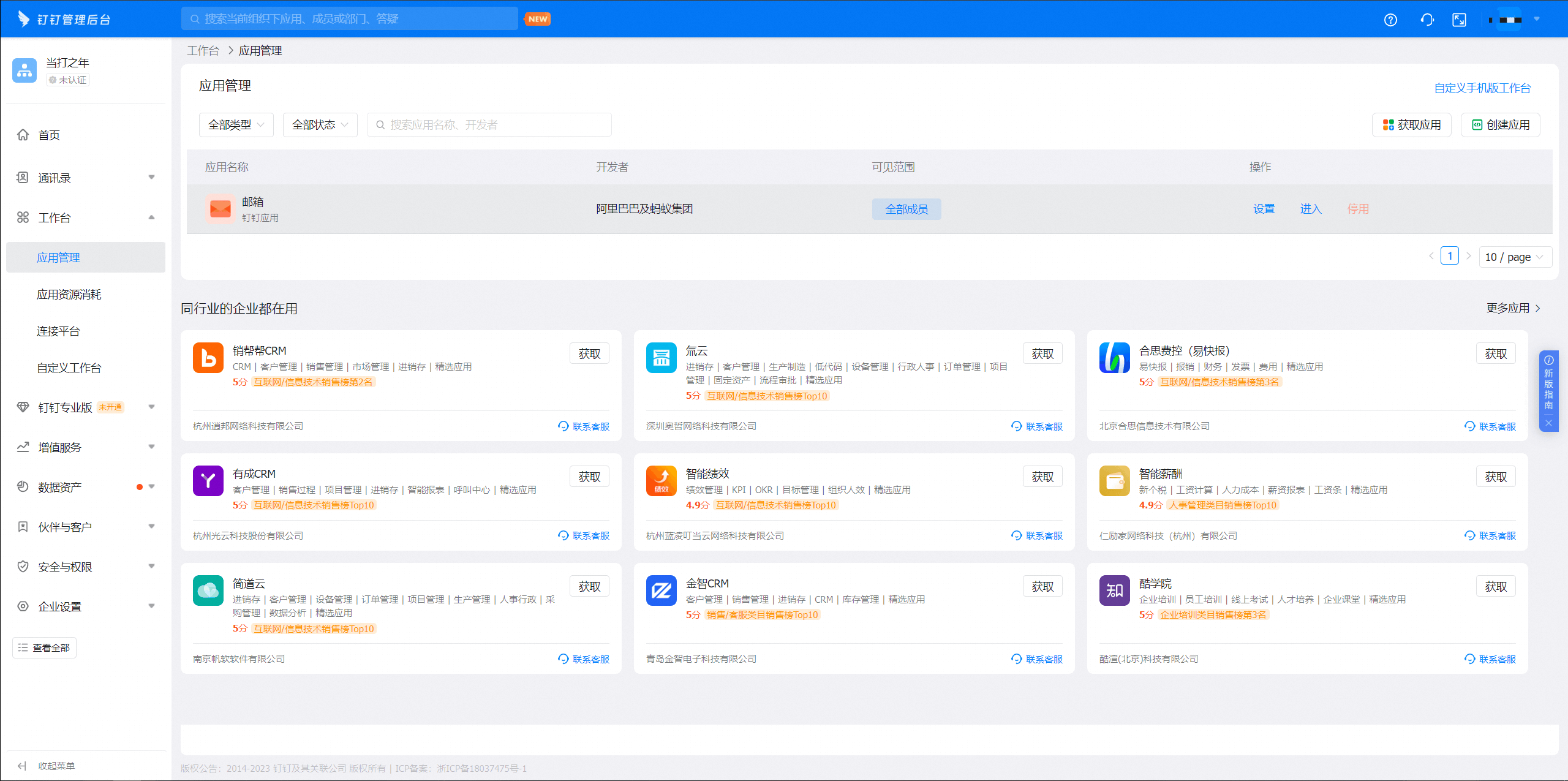Viewport: 1568px width, 781px height.
Task: Open 自定义工作台 in the sidebar
Action: click(69, 368)
